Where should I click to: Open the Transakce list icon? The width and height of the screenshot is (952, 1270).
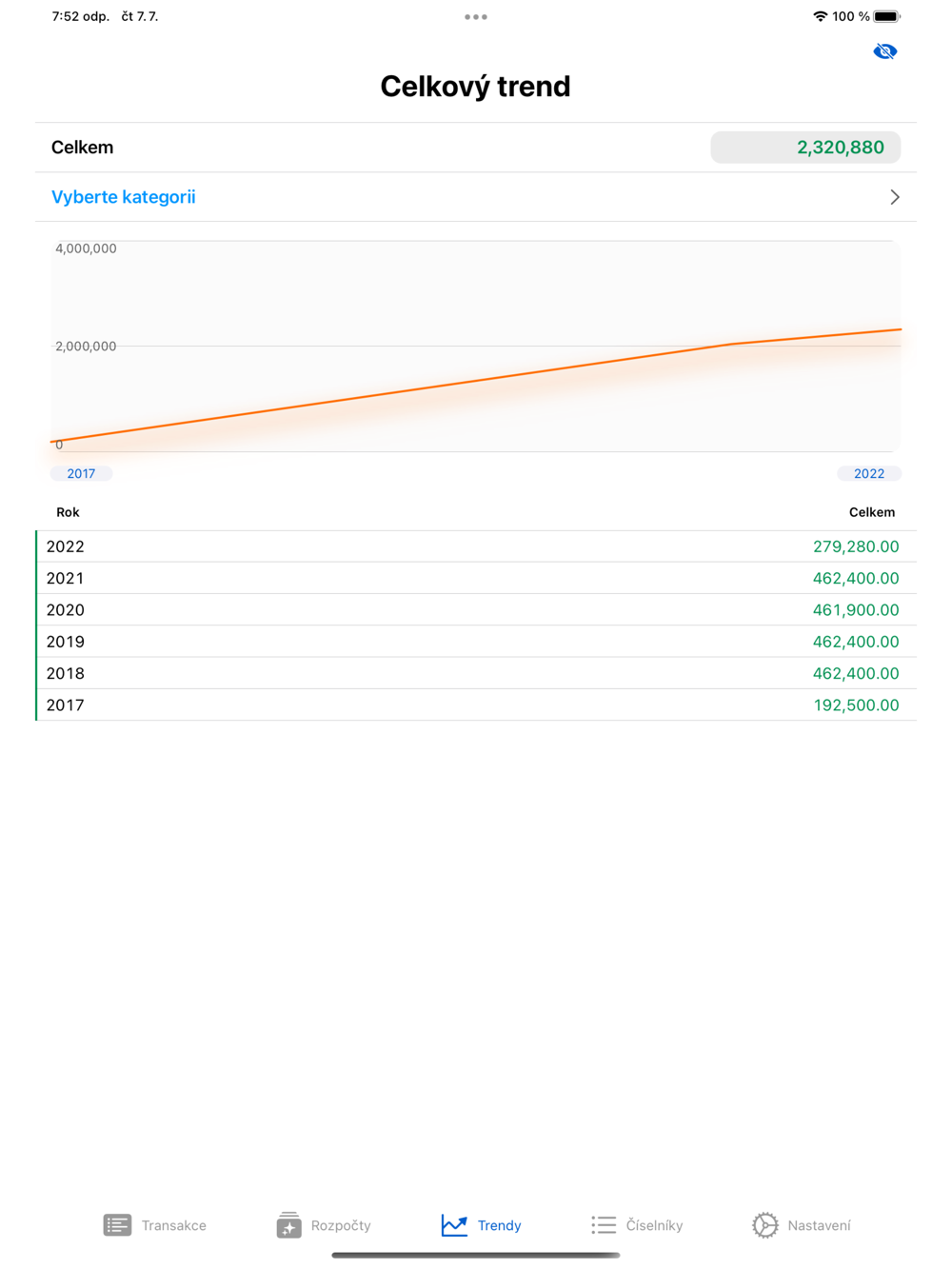pos(117,1225)
